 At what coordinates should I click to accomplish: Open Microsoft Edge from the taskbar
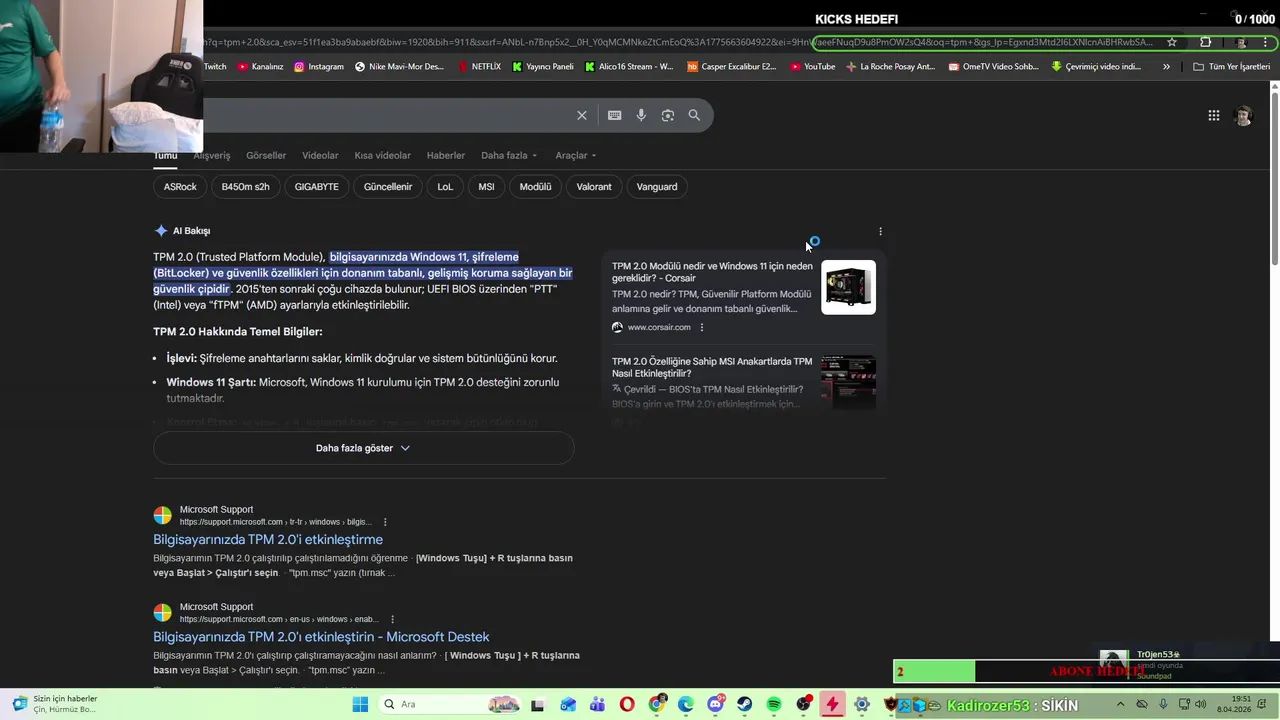pos(686,704)
